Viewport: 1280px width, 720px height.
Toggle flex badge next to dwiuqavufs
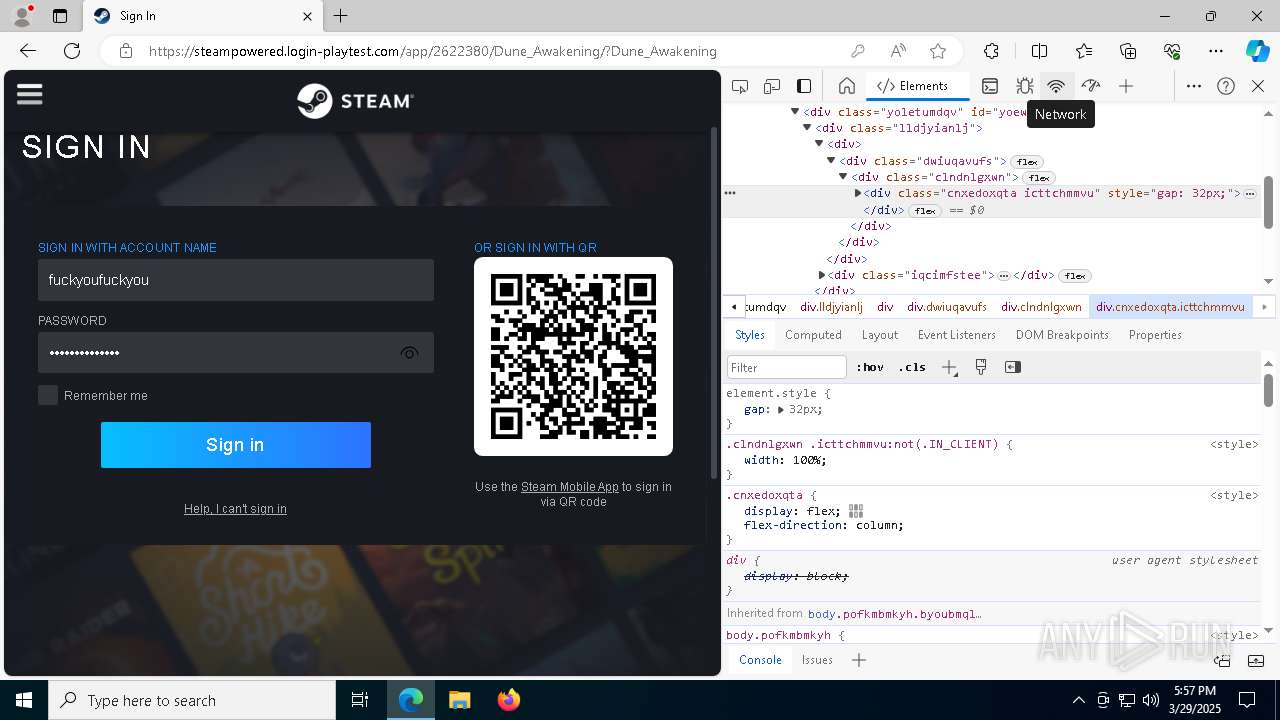pyautogui.click(x=1026, y=162)
